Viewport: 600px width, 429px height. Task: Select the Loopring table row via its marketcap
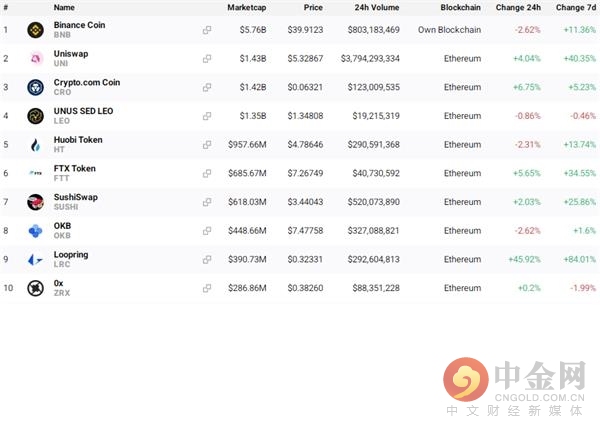(x=247, y=259)
